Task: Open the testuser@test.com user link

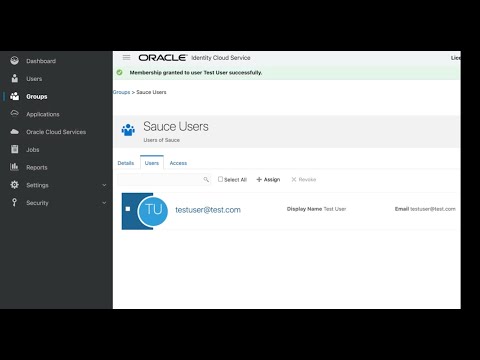Action: (x=208, y=210)
